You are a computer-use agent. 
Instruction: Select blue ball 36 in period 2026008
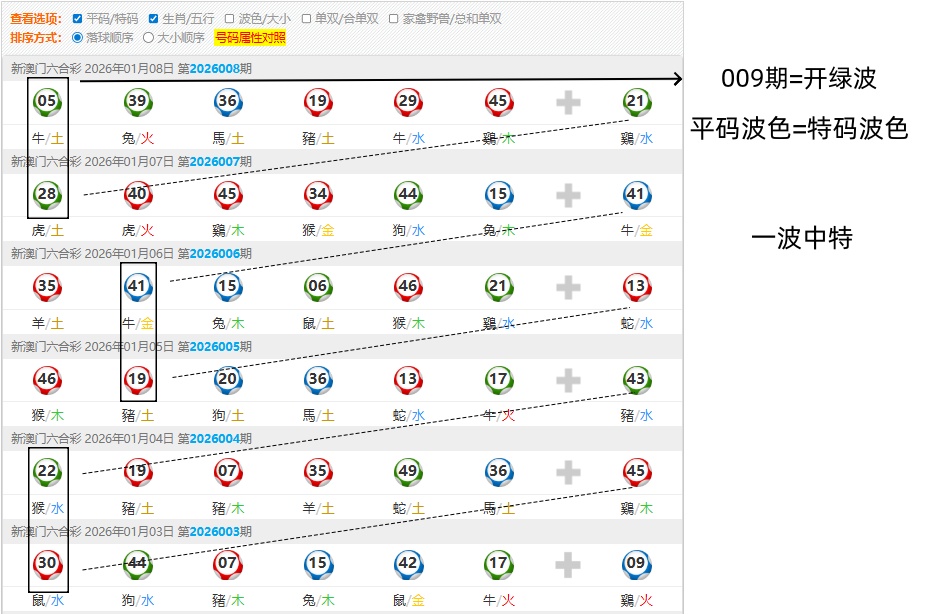pos(227,101)
